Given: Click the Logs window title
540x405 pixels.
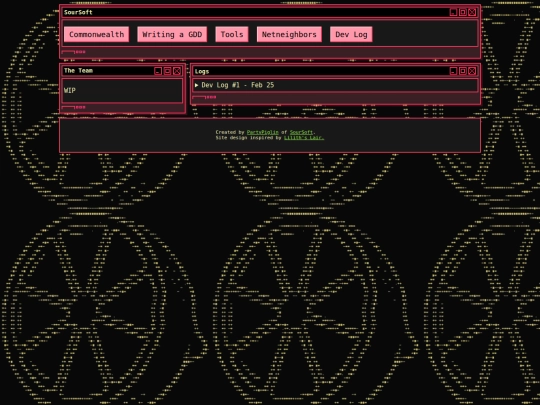Looking at the screenshot, I should pyautogui.click(x=202, y=72).
